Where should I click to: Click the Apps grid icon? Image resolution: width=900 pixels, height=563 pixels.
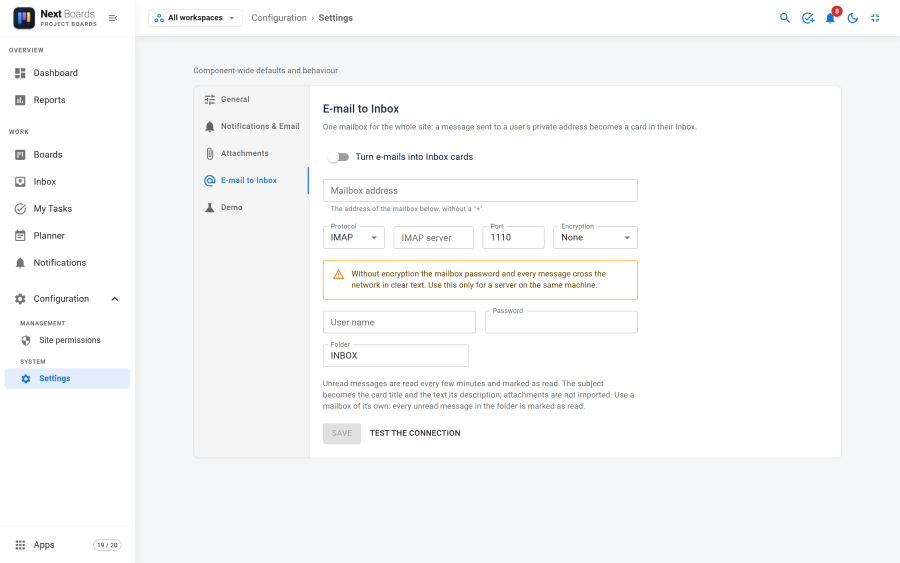[20, 545]
